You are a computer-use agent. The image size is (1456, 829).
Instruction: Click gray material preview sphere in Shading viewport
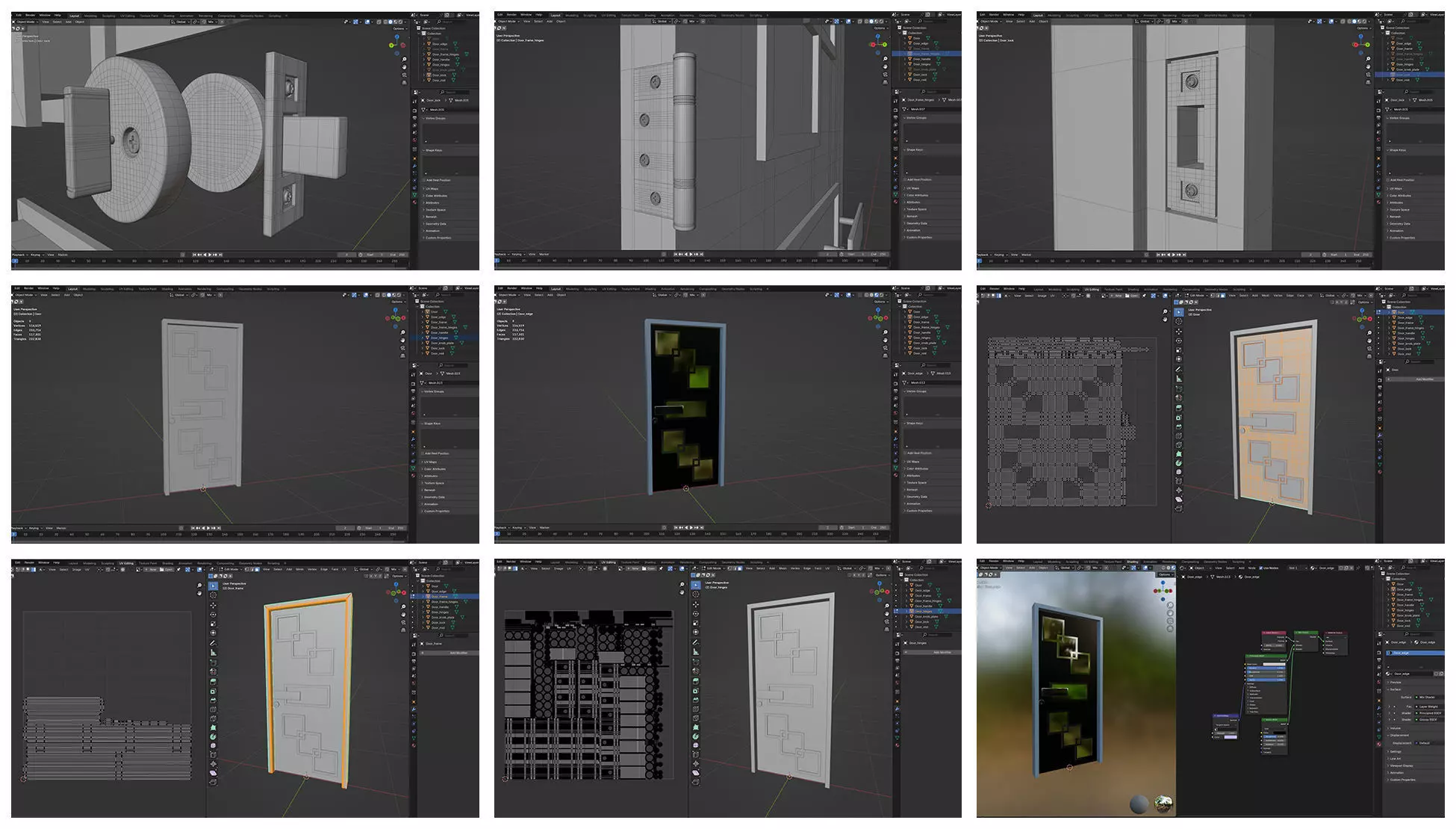pos(1139,804)
